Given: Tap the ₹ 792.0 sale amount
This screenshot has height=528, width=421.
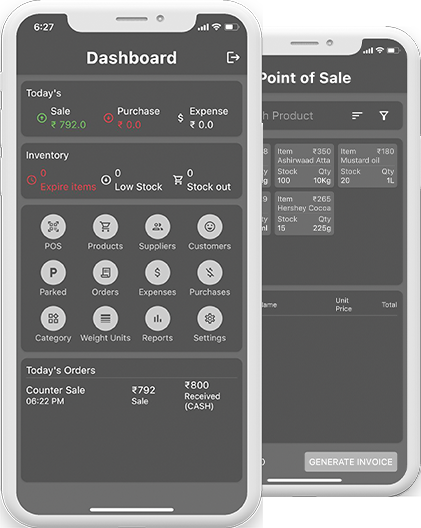Looking at the screenshot, I should 69,125.
